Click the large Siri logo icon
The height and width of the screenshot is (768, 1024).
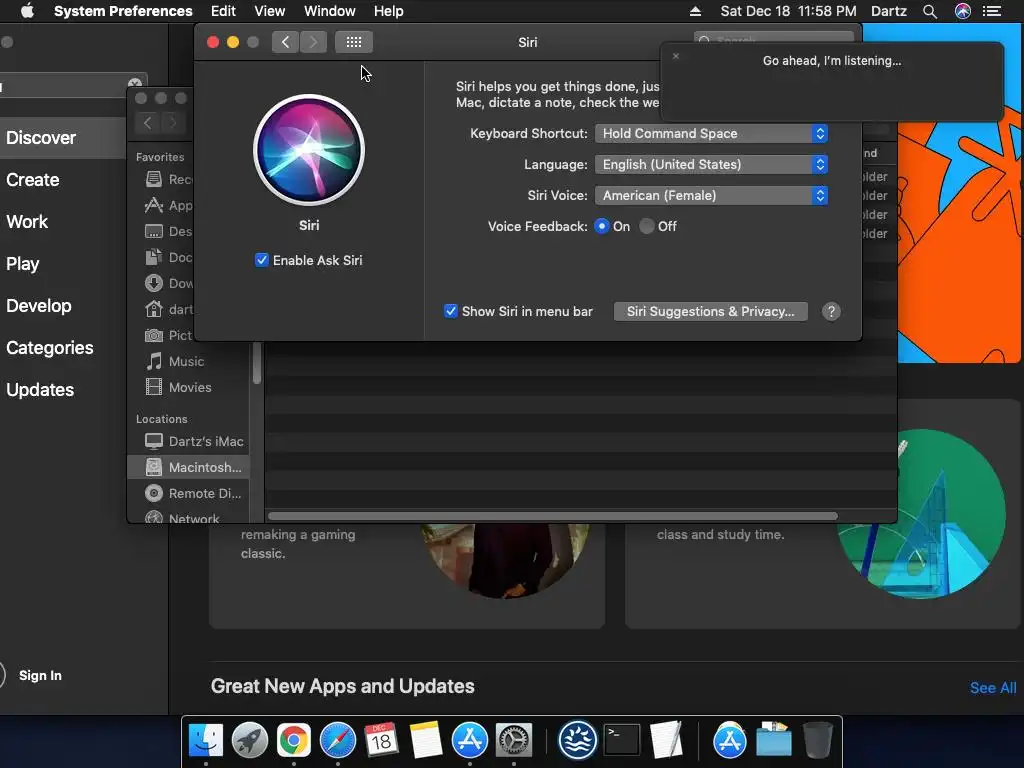coord(309,150)
